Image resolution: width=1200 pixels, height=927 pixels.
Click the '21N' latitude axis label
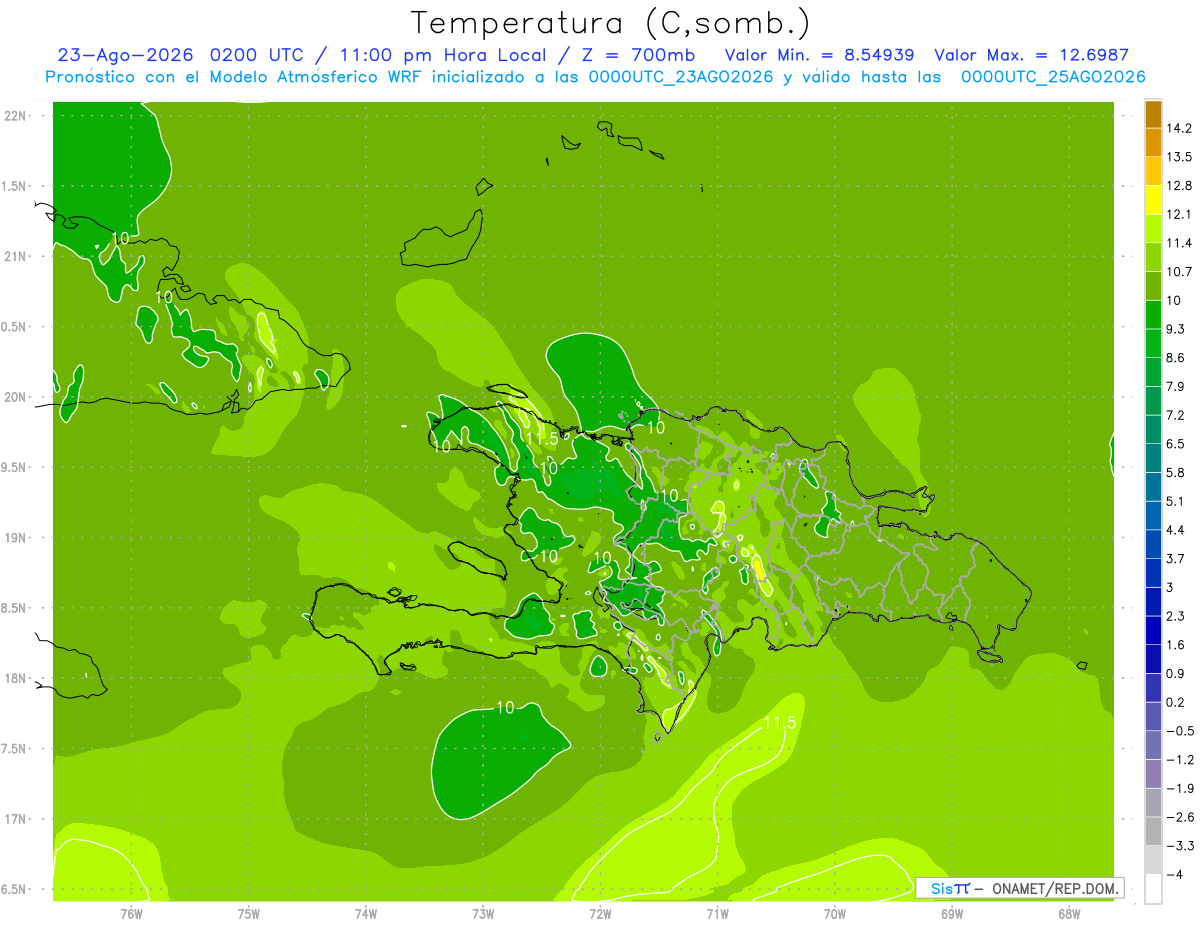point(15,256)
